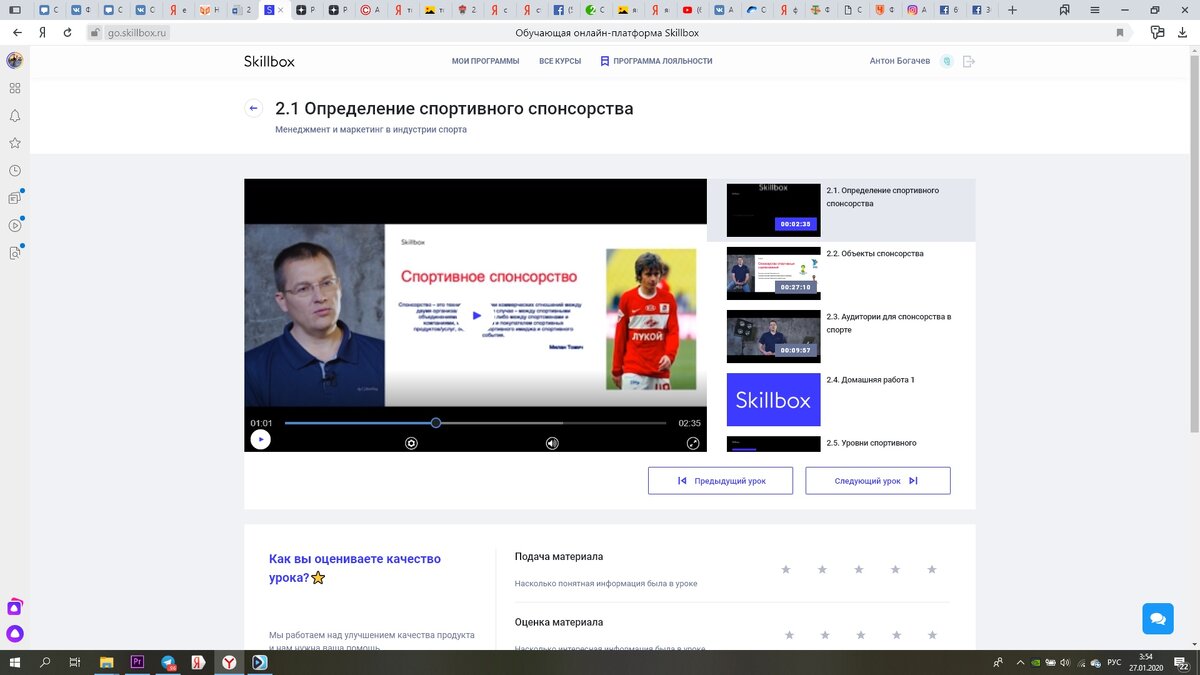Viewport: 1200px width, 675px height.
Task: Open the live chat support button
Action: 1158,618
